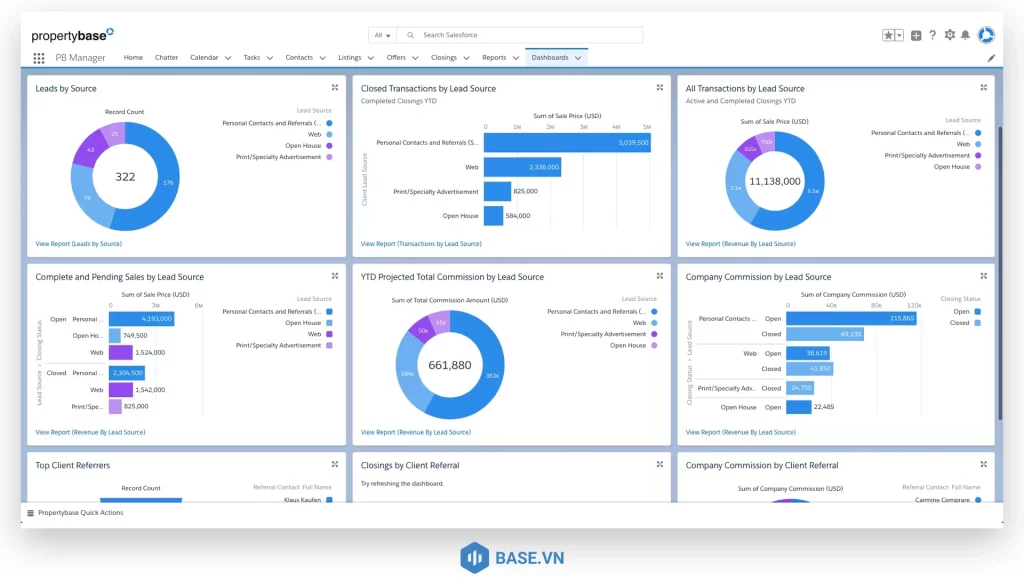1024x587 pixels.
Task: Click the Web legend color swatch in Leads by Source
Action: tap(329, 134)
